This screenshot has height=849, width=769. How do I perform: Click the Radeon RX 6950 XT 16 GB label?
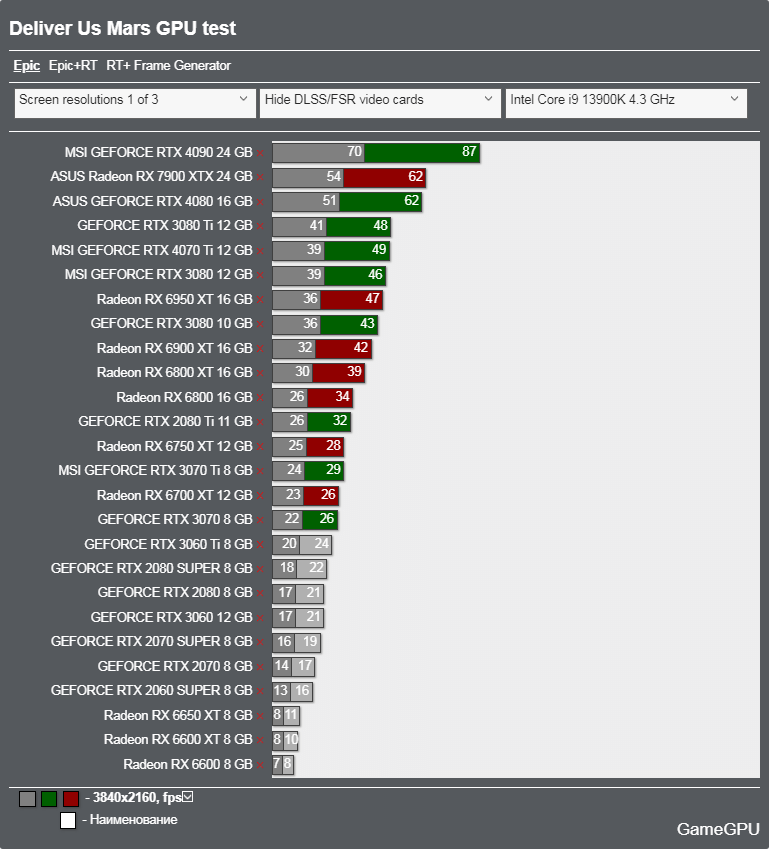175,299
